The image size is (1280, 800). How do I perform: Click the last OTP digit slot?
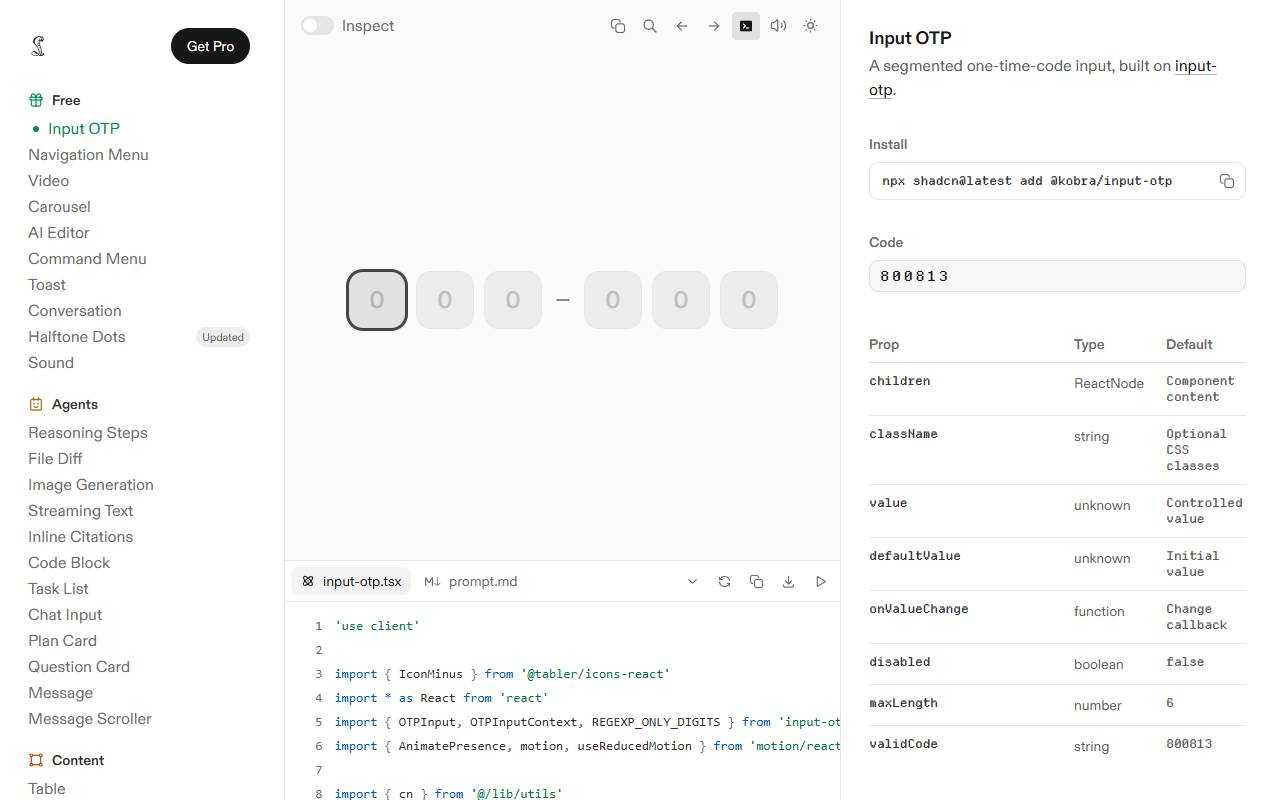point(749,300)
